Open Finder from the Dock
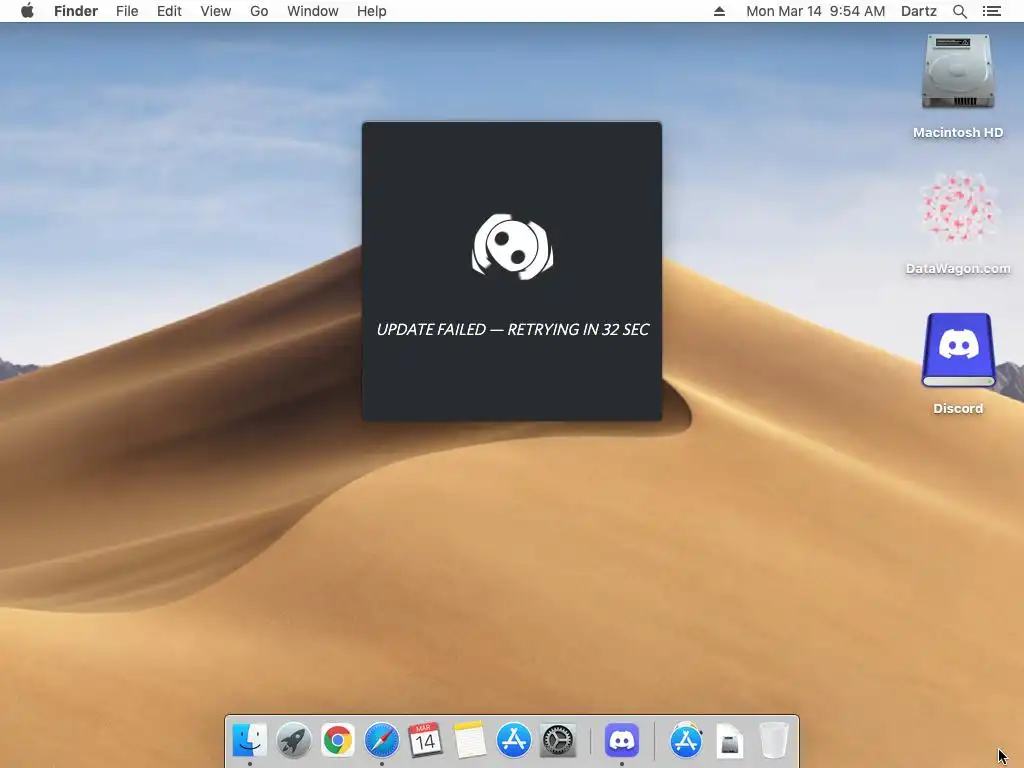This screenshot has height=768, width=1024. click(249, 740)
